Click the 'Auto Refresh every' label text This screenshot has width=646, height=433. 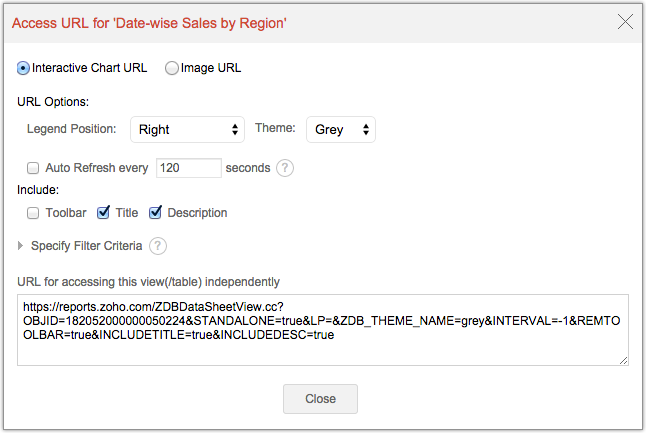[x=98, y=168]
